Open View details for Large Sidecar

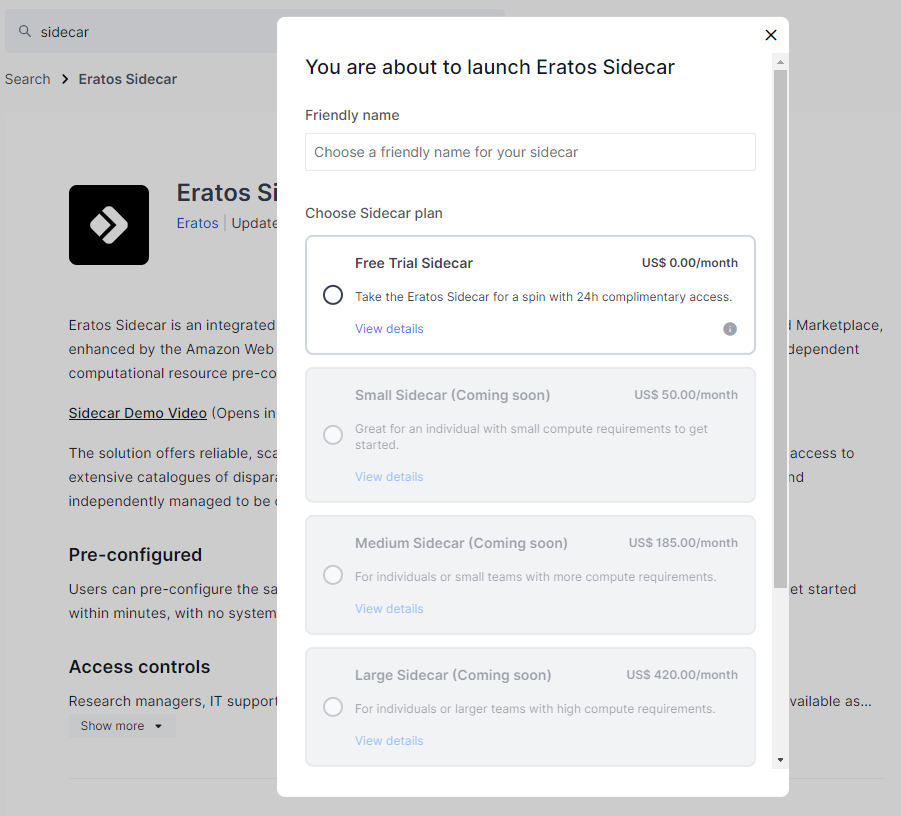[389, 741]
